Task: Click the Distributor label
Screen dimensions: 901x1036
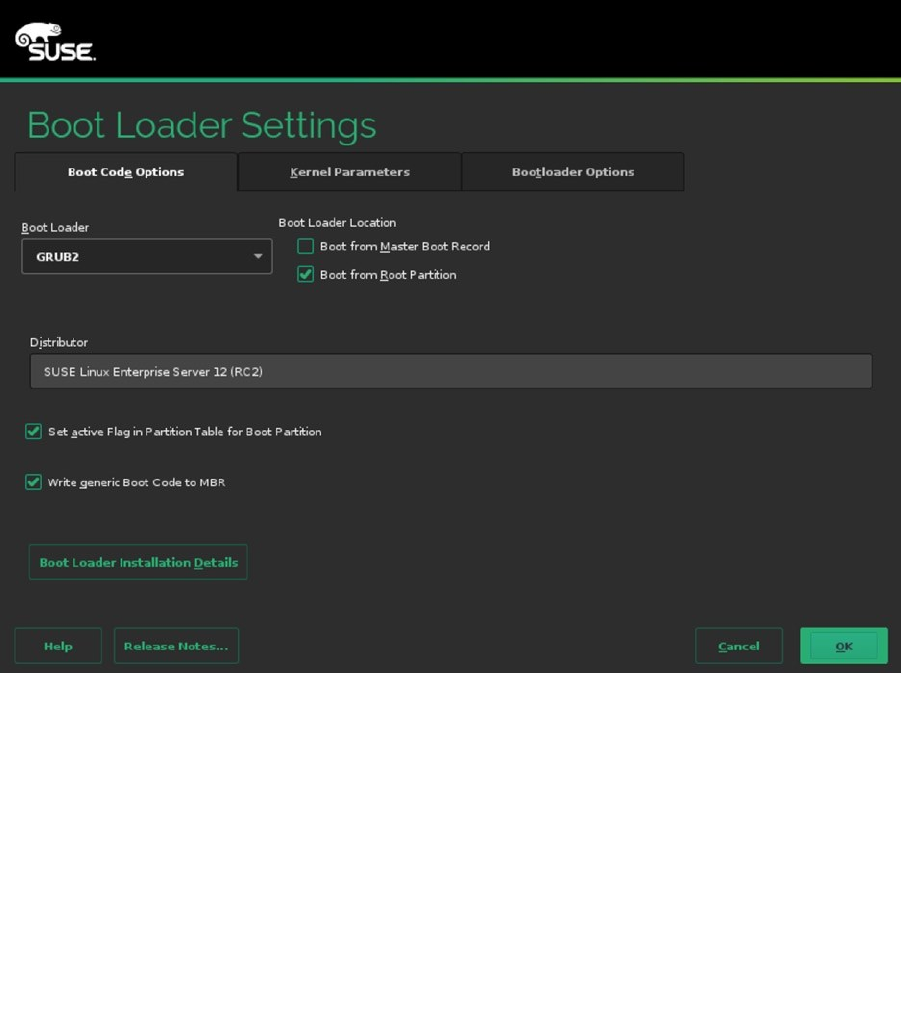Action: (x=59, y=342)
